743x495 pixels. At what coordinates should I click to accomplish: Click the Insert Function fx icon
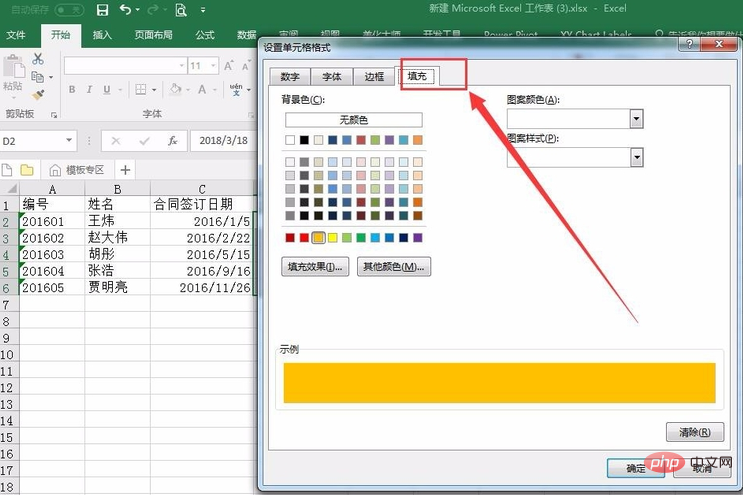(173, 141)
